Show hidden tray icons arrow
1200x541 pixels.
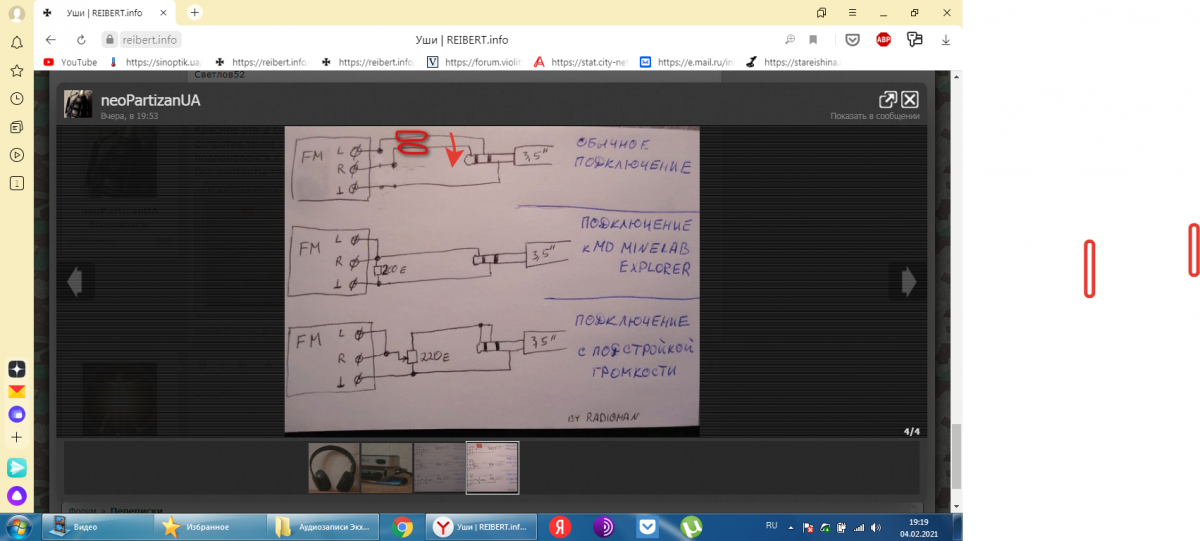click(x=790, y=526)
